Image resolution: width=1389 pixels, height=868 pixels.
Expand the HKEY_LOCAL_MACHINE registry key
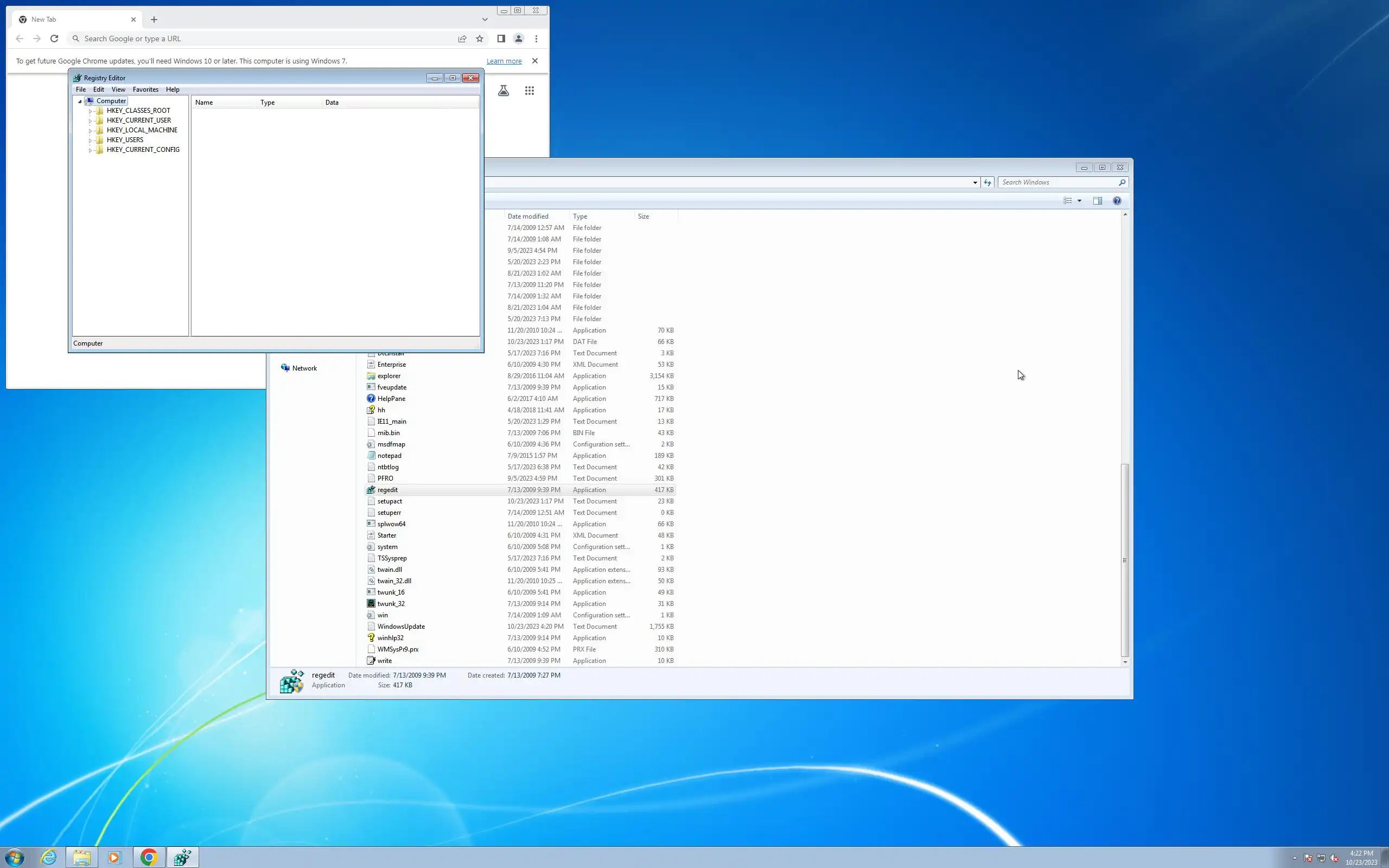click(90, 131)
